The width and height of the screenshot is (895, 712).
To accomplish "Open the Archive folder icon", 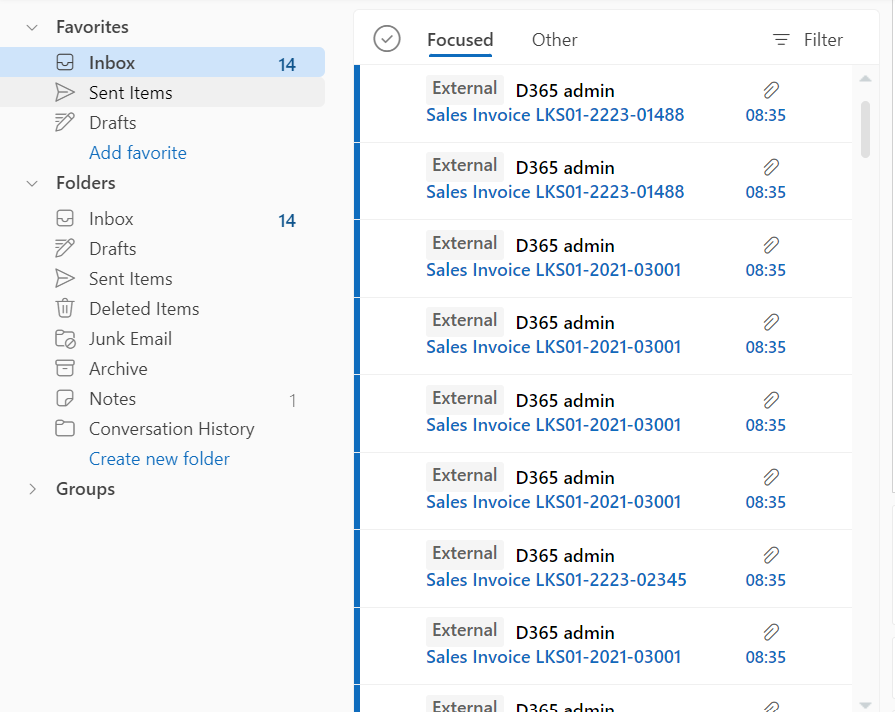I will pos(63,368).
